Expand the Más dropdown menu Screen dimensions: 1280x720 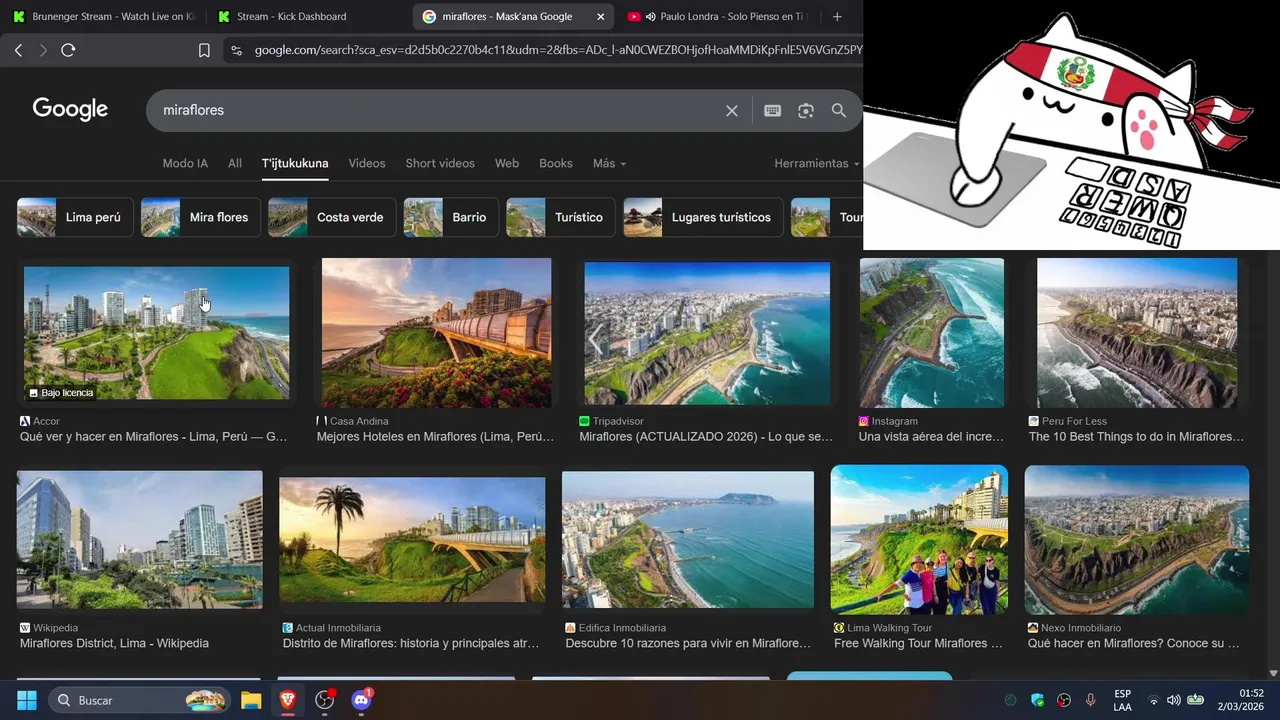coord(609,163)
